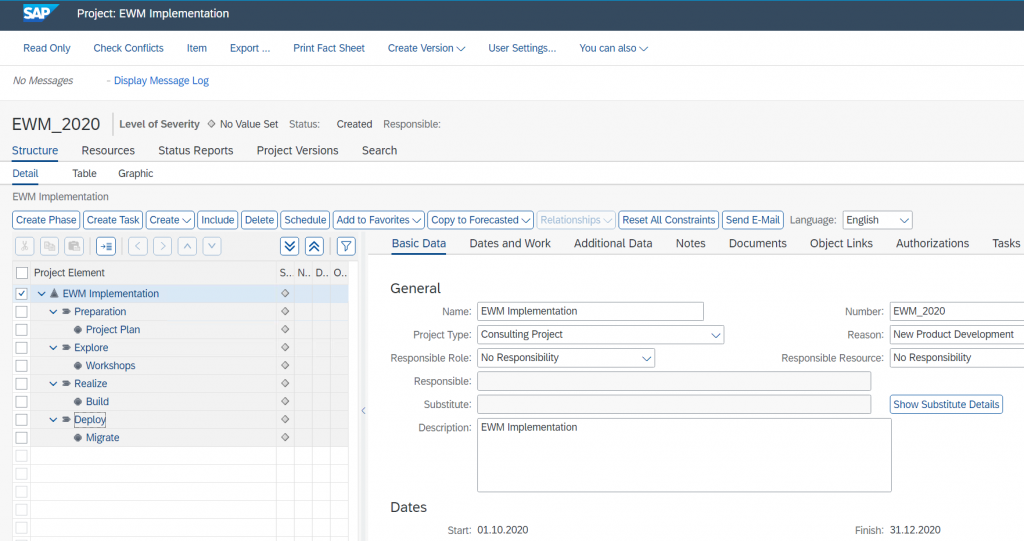The image size is (1024, 541).
Task: Open the Additional Data tab
Action: coord(613,243)
